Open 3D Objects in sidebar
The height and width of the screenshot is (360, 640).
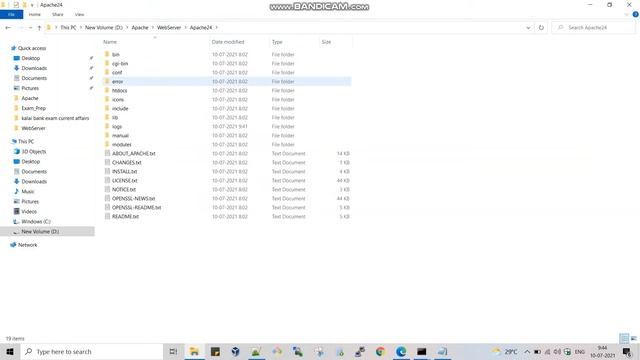click(33, 151)
